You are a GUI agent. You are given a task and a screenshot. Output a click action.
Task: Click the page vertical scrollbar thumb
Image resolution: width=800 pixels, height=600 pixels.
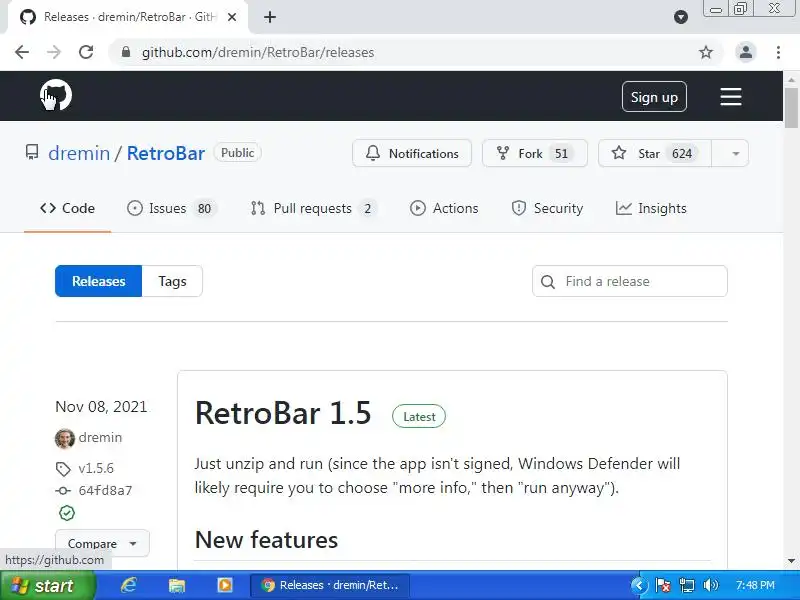(791, 108)
